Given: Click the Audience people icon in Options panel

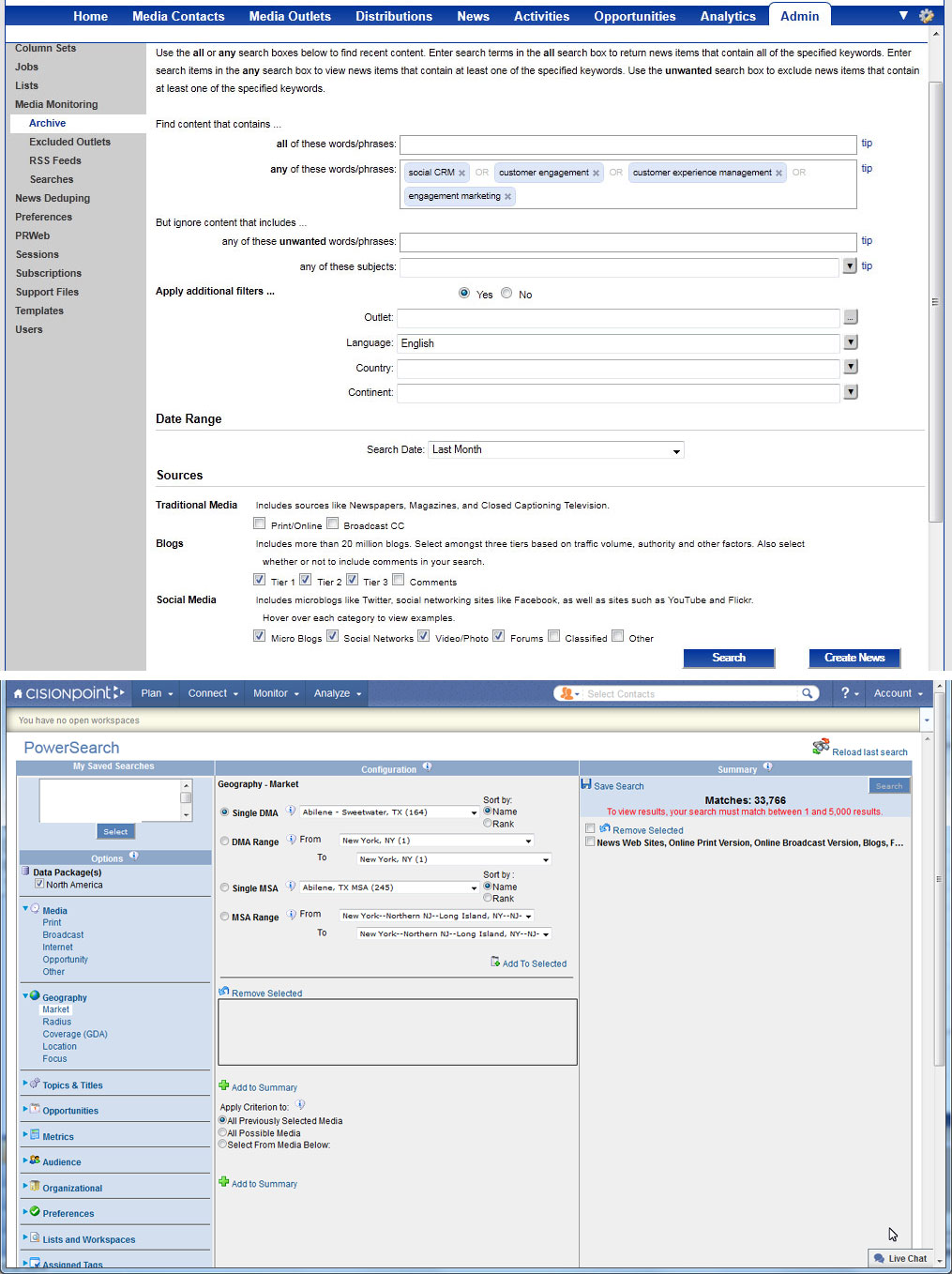Looking at the screenshot, I should tap(36, 1161).
